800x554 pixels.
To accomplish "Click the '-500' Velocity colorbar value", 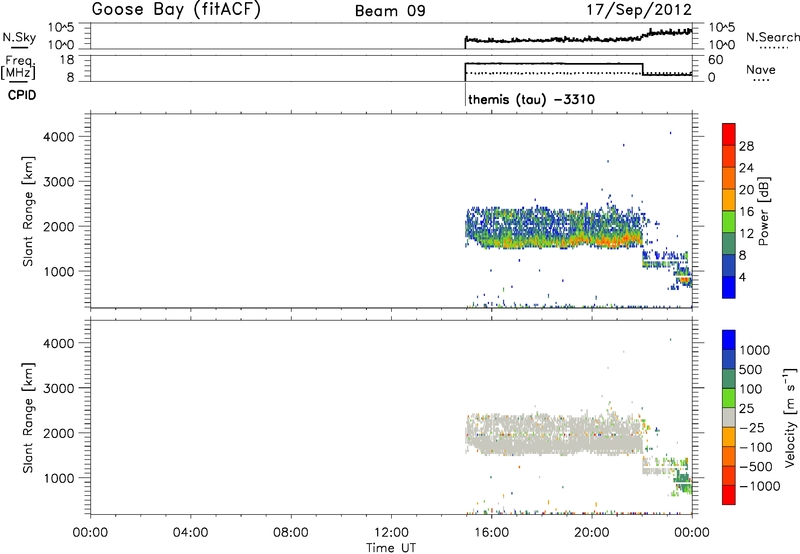I will (x=756, y=466).
